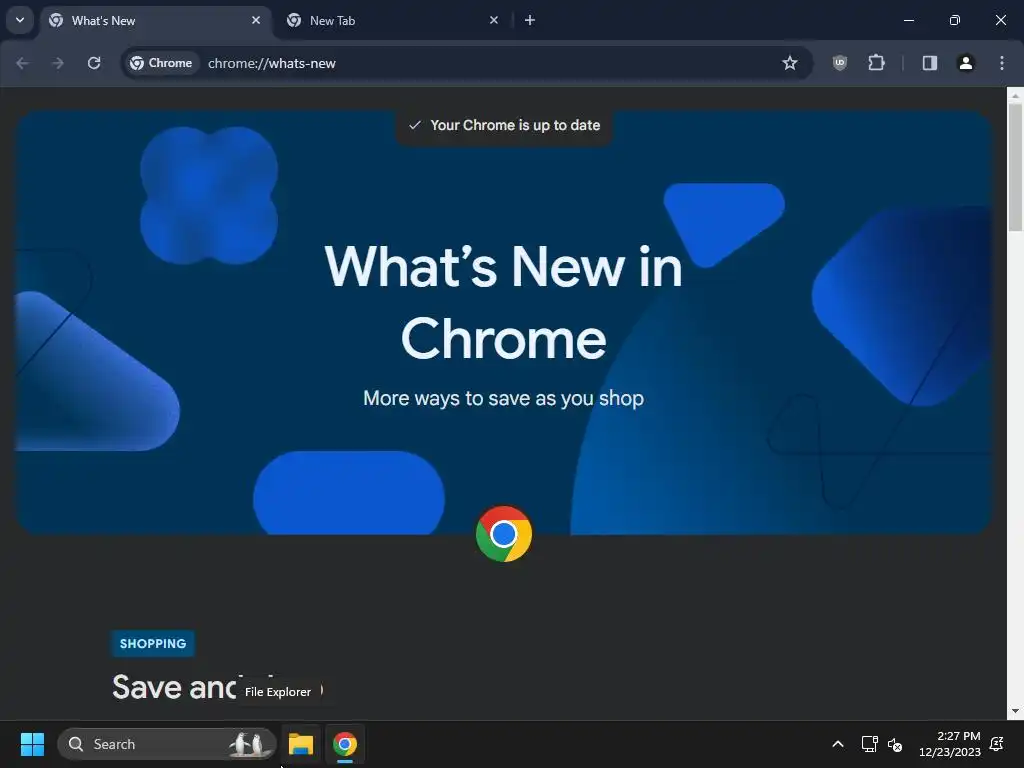
Task: Bookmark this page with star icon
Action: point(790,63)
